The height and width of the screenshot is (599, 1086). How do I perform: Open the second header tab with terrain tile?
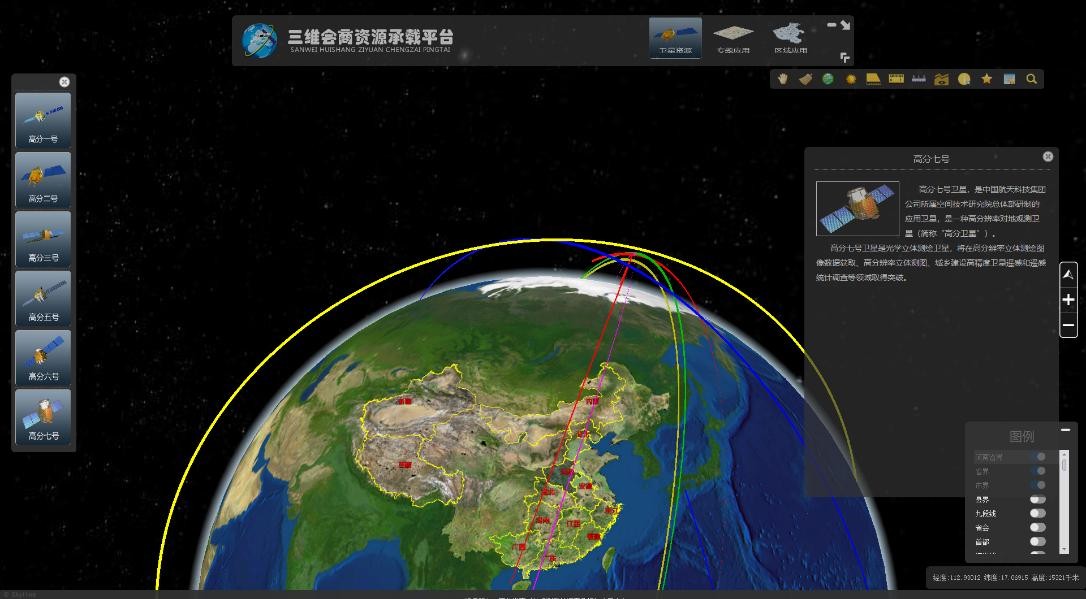pyautogui.click(x=733, y=38)
